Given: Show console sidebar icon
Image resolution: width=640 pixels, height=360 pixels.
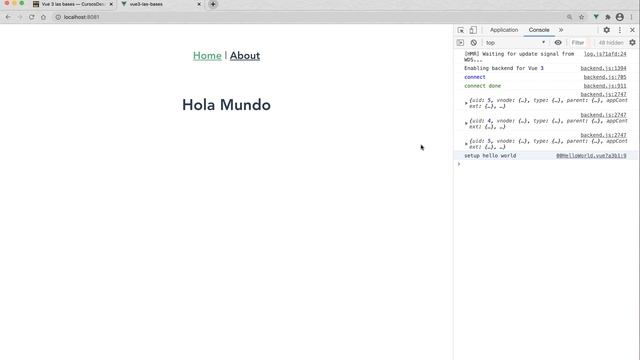Looking at the screenshot, I should [460, 42].
